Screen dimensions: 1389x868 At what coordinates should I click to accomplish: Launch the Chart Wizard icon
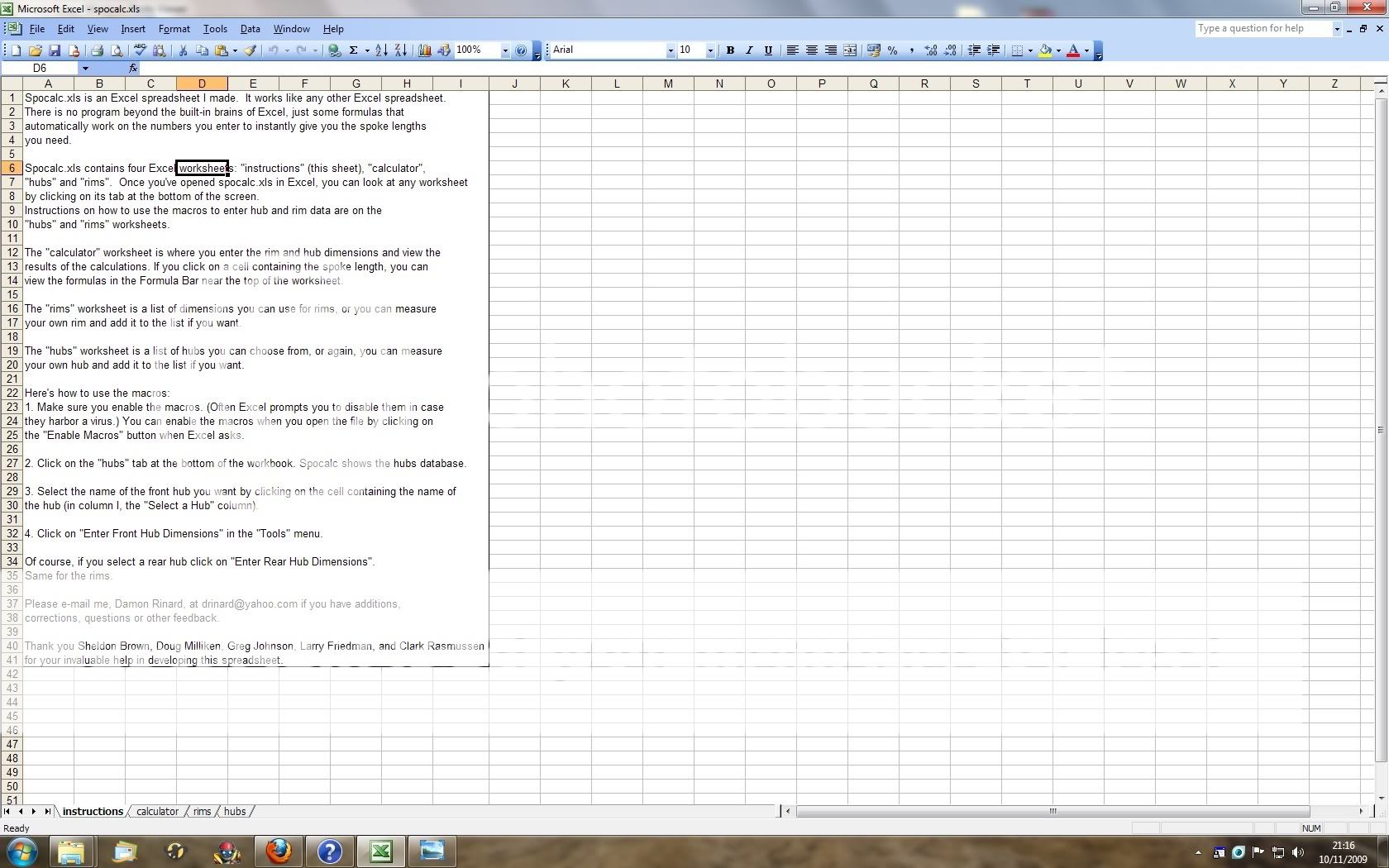coord(425,50)
